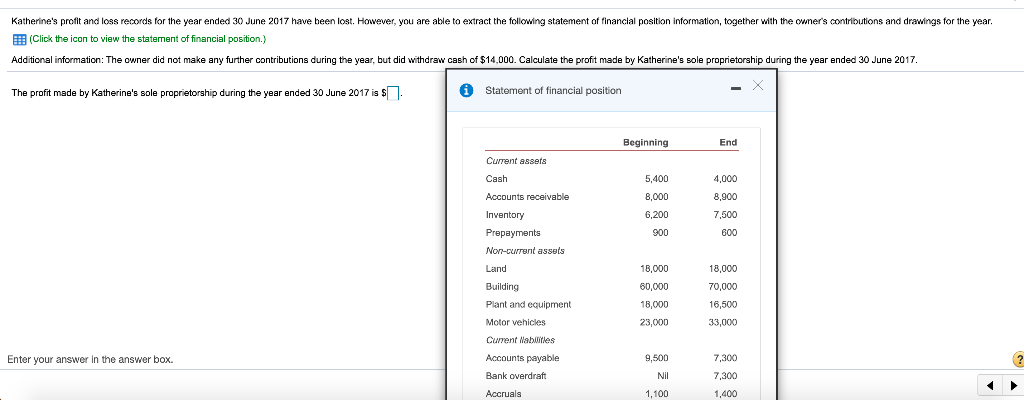Viewport: 1024px width, 400px height.
Task: Click the popup title Statement of financial position
Action: pos(553,91)
